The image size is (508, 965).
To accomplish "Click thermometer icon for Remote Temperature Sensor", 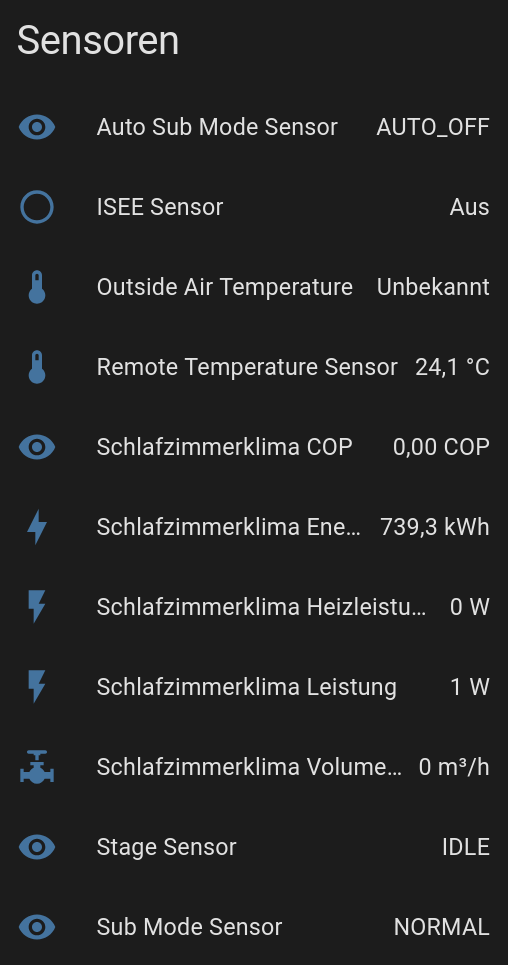I will pyautogui.click(x=37, y=367).
